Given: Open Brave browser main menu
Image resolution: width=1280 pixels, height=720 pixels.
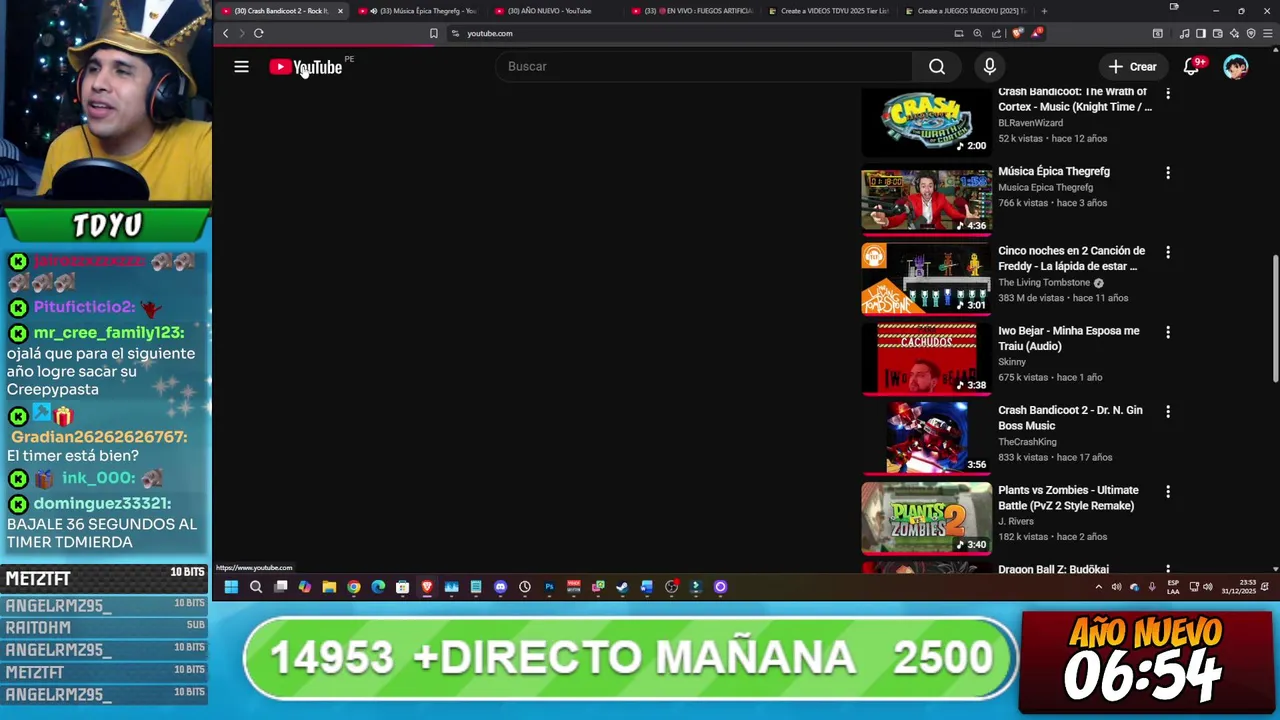Looking at the screenshot, I should point(1268,33).
